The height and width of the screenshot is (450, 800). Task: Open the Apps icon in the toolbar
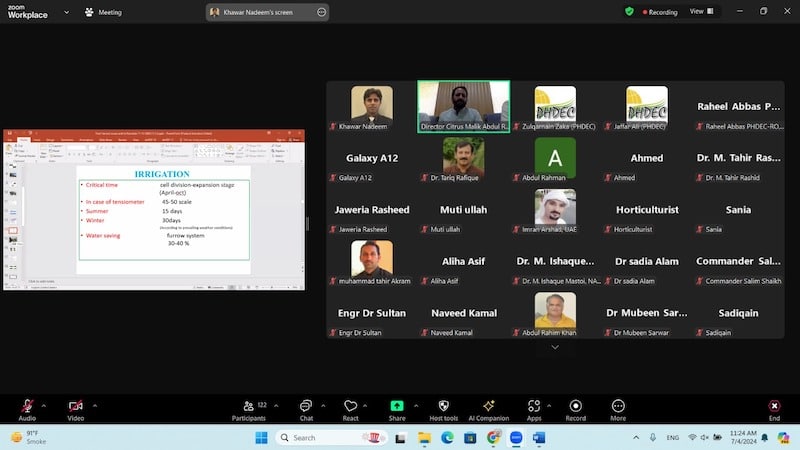click(x=534, y=409)
